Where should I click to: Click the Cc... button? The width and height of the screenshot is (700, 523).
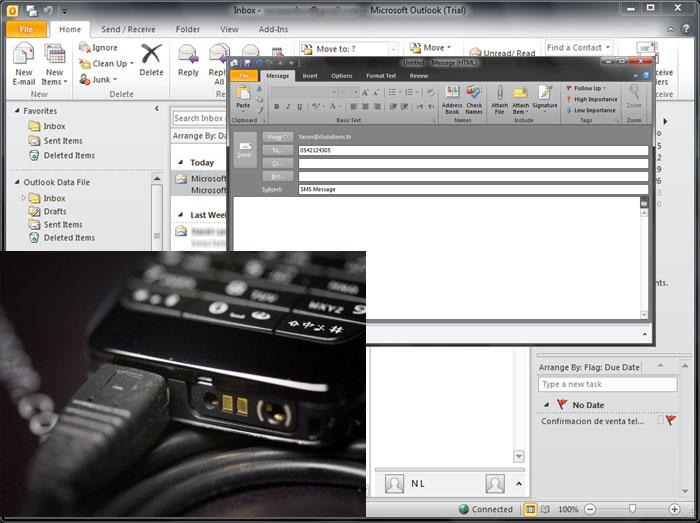(x=278, y=163)
